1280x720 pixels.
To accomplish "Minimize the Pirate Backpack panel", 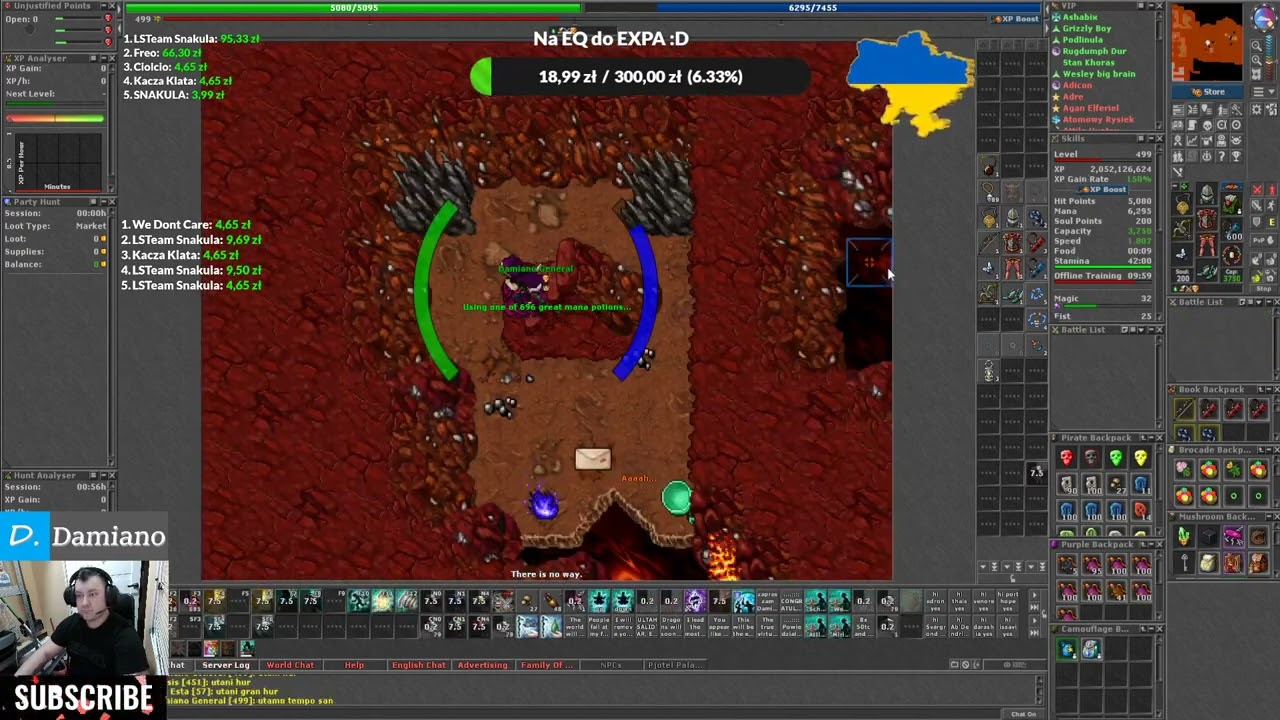I will click(x=1152, y=438).
